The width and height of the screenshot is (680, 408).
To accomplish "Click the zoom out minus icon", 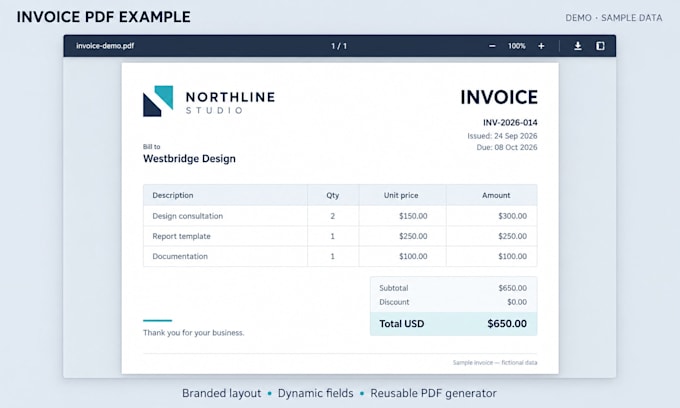I will click(x=492, y=46).
